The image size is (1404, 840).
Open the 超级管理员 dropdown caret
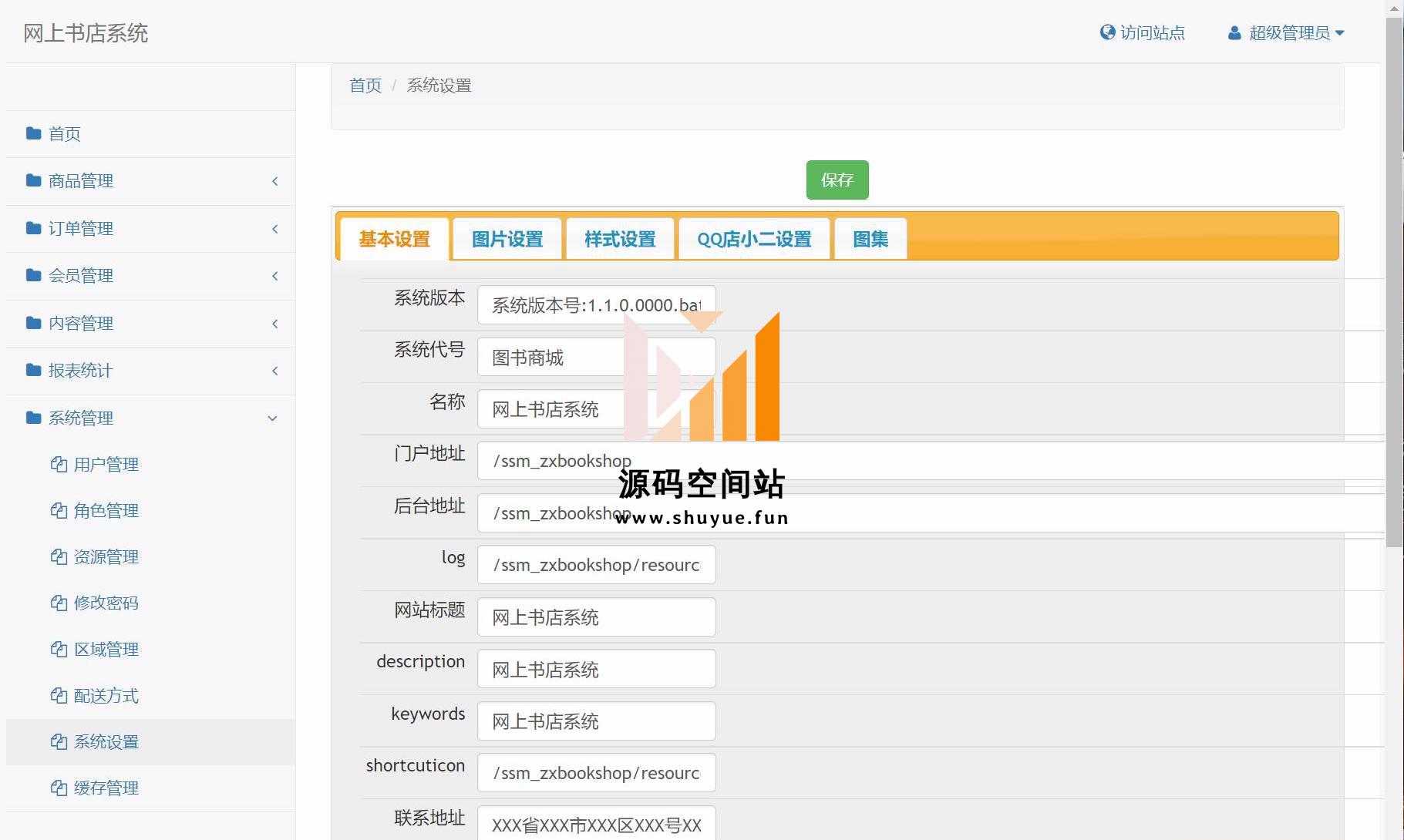pos(1339,33)
